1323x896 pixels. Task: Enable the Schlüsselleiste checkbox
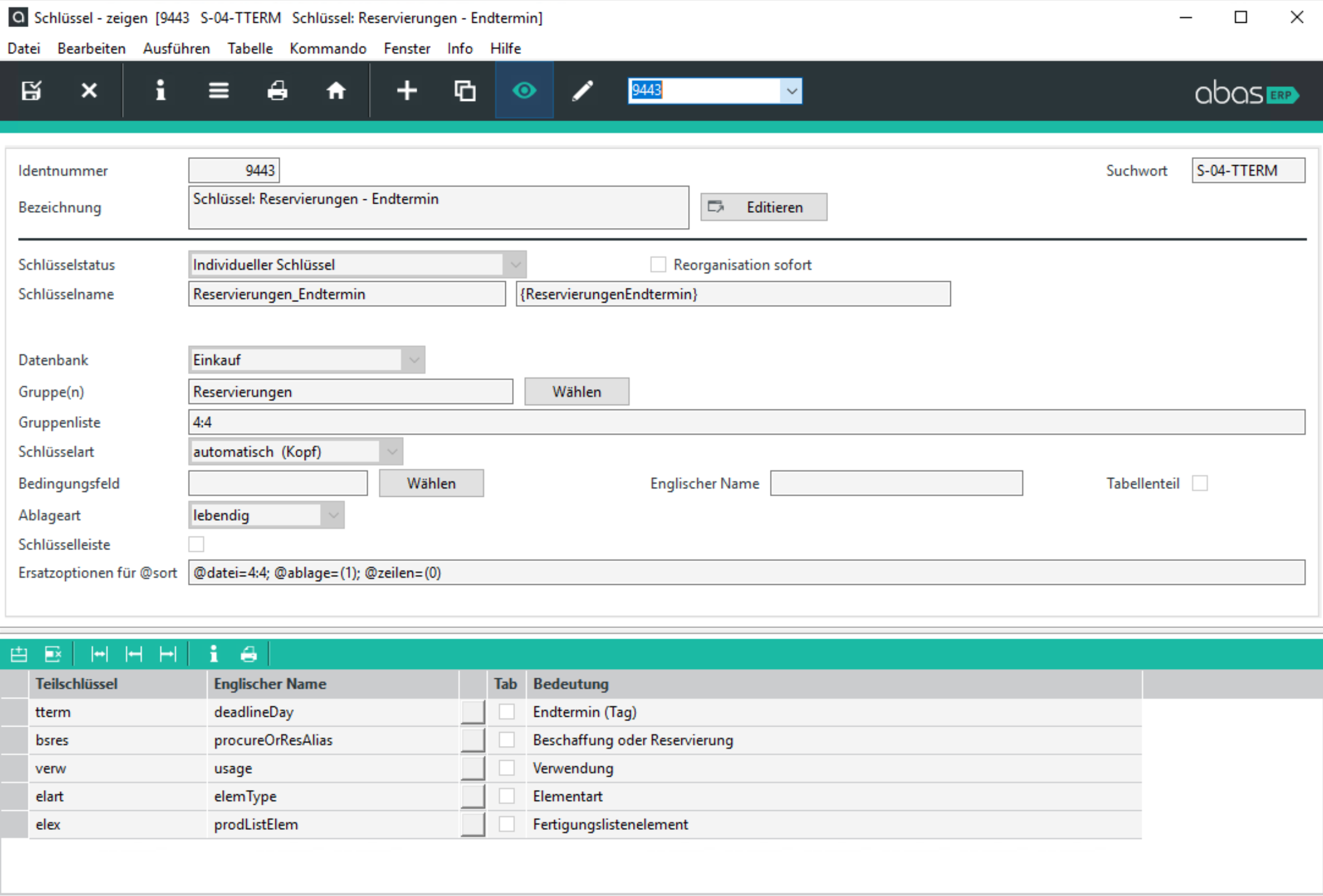(x=196, y=545)
